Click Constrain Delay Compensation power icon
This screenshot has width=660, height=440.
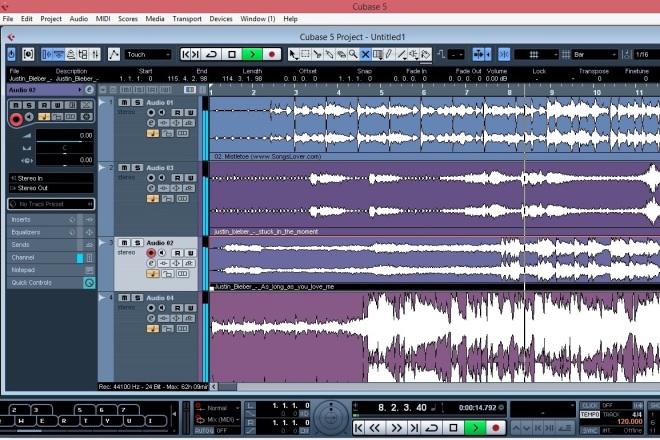pos(11,54)
